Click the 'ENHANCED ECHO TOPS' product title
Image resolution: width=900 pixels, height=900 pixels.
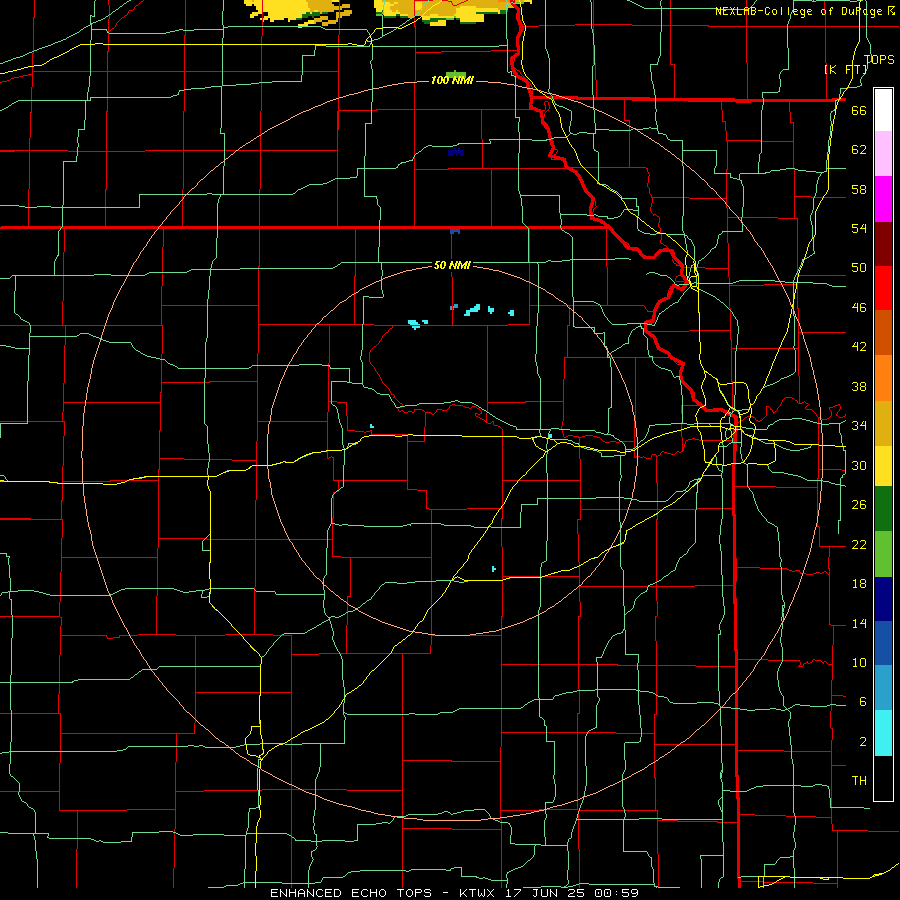351,893
